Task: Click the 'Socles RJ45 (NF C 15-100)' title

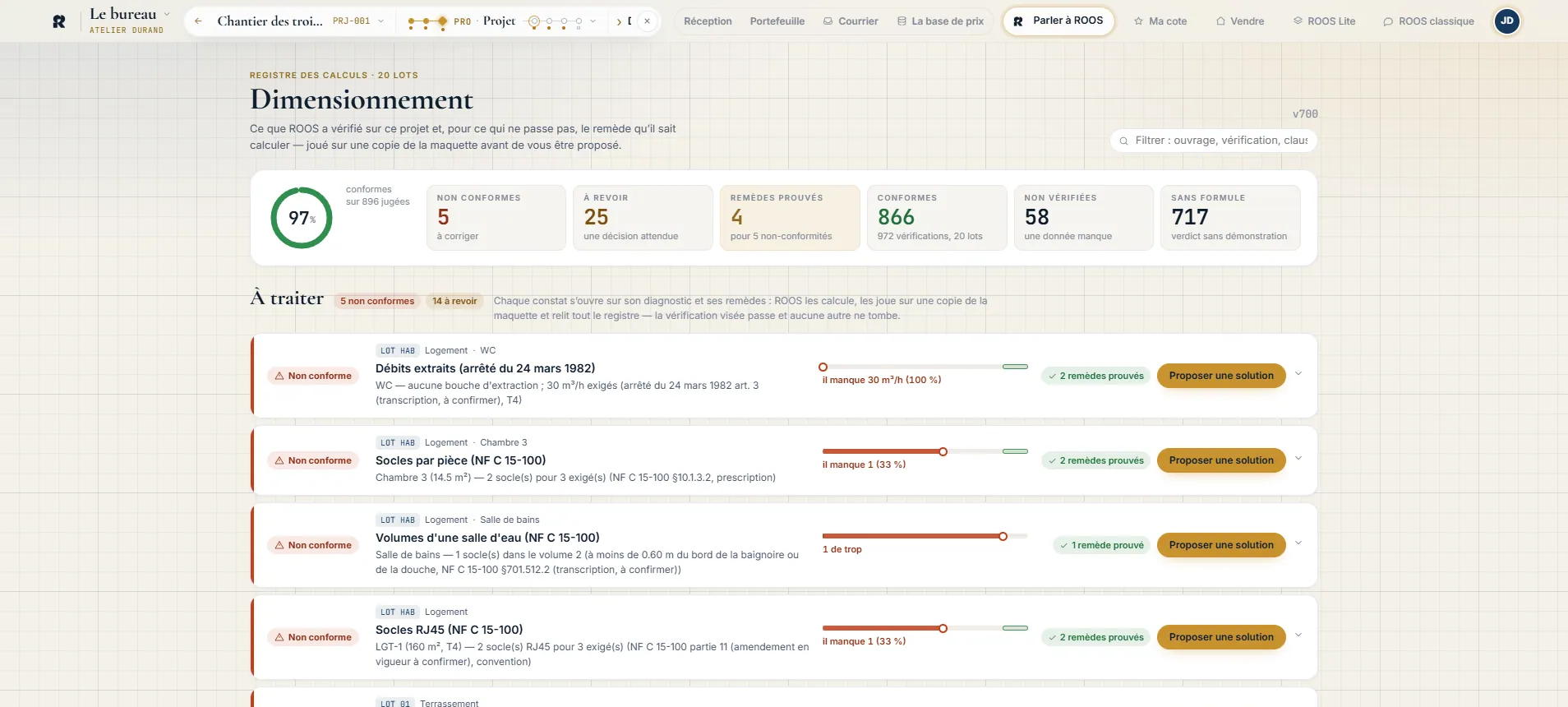Action: tap(449, 630)
